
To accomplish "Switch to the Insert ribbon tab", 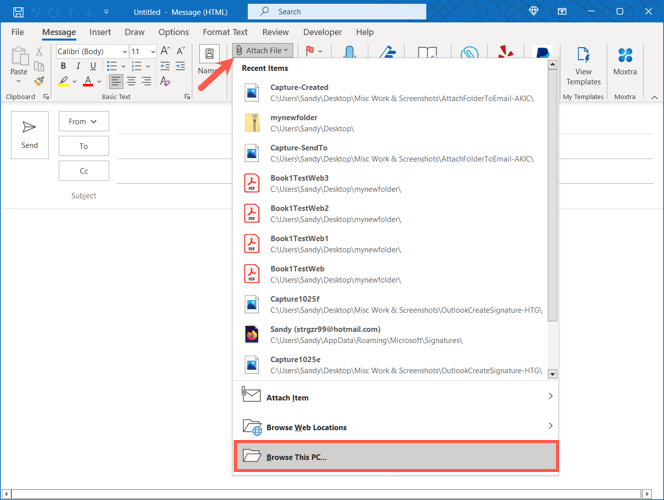I will [100, 32].
